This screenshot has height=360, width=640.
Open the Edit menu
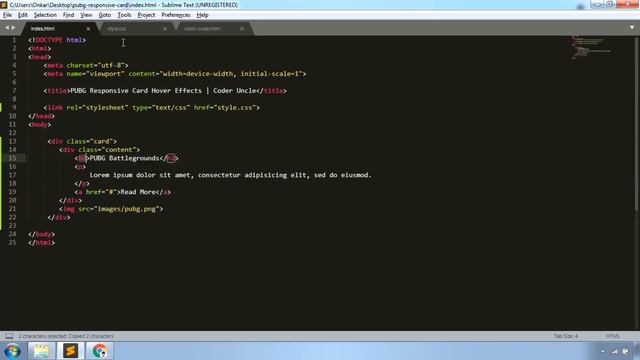(22, 15)
